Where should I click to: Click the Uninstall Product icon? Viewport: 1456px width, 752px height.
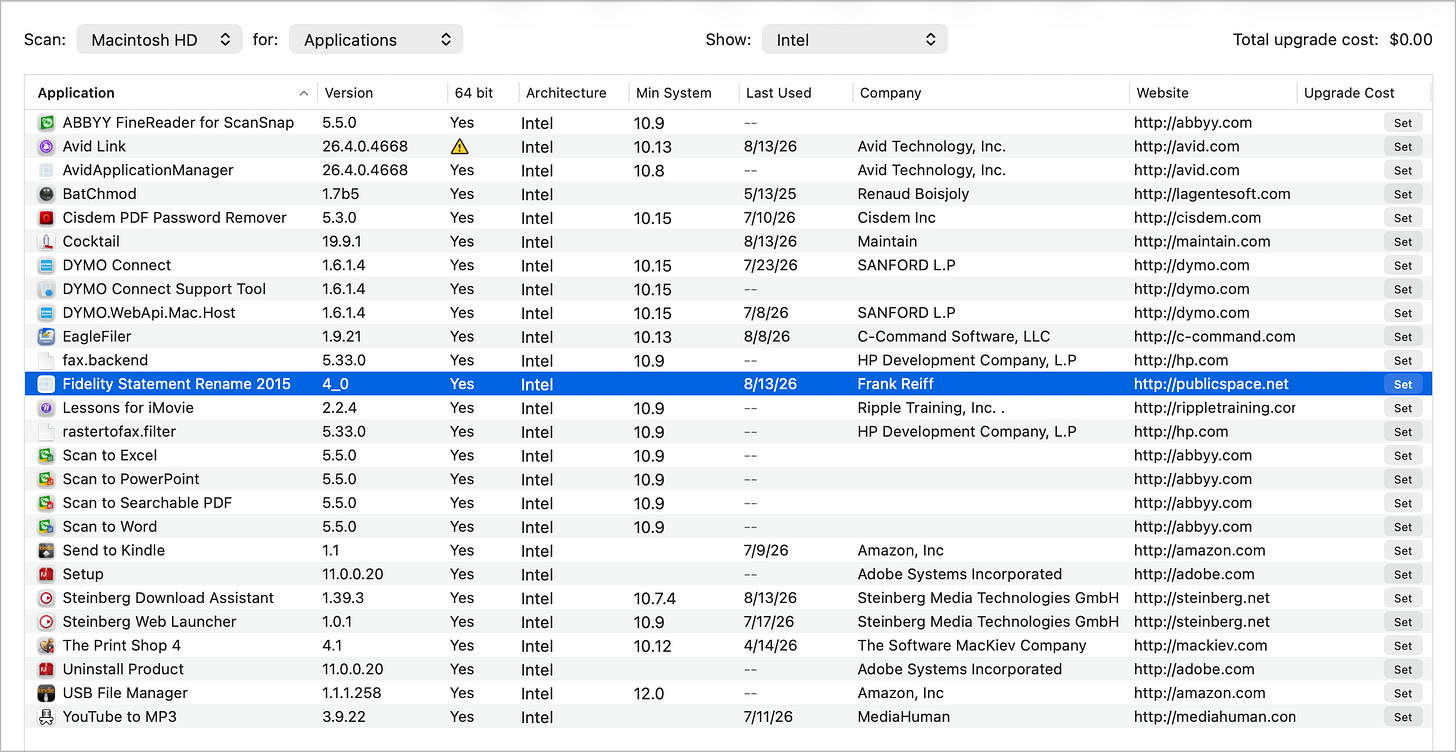[x=46, y=669]
